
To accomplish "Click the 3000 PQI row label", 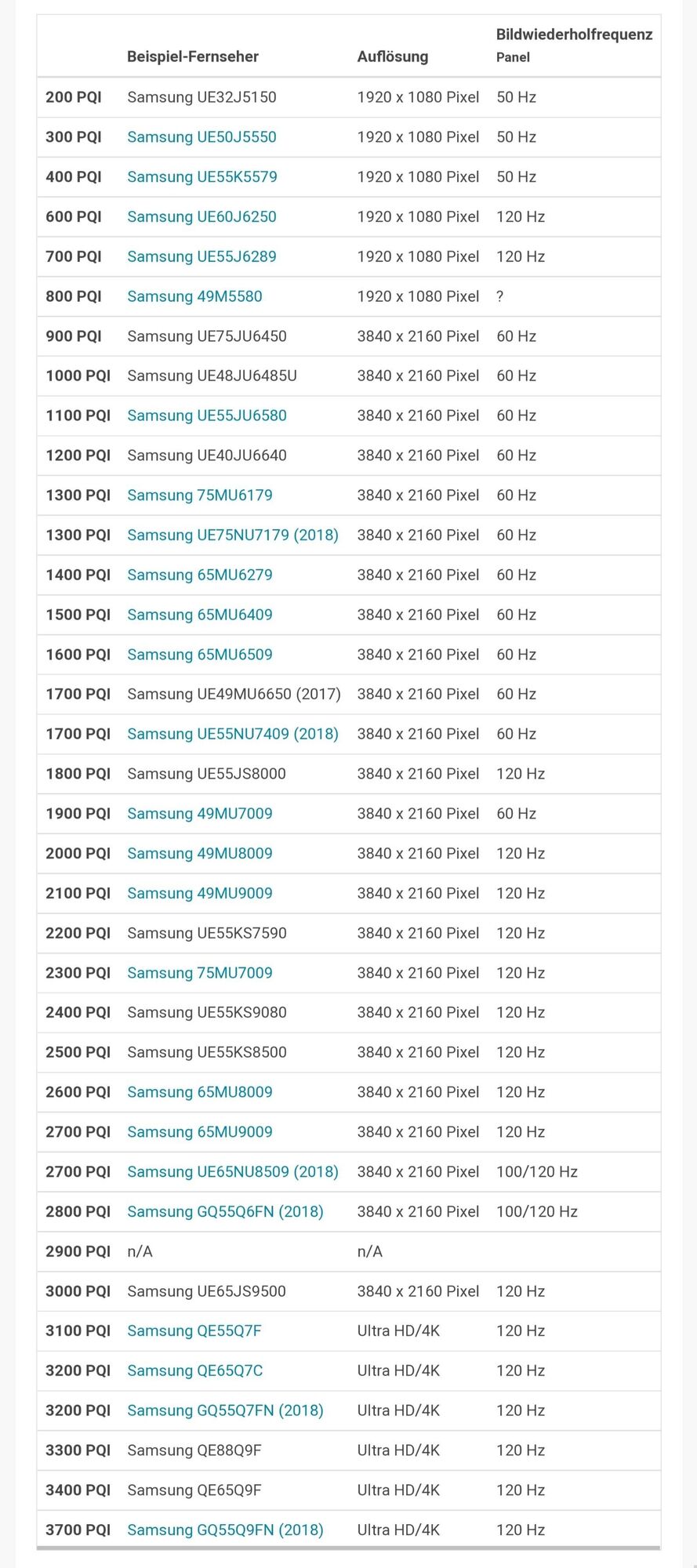I will [78, 1291].
